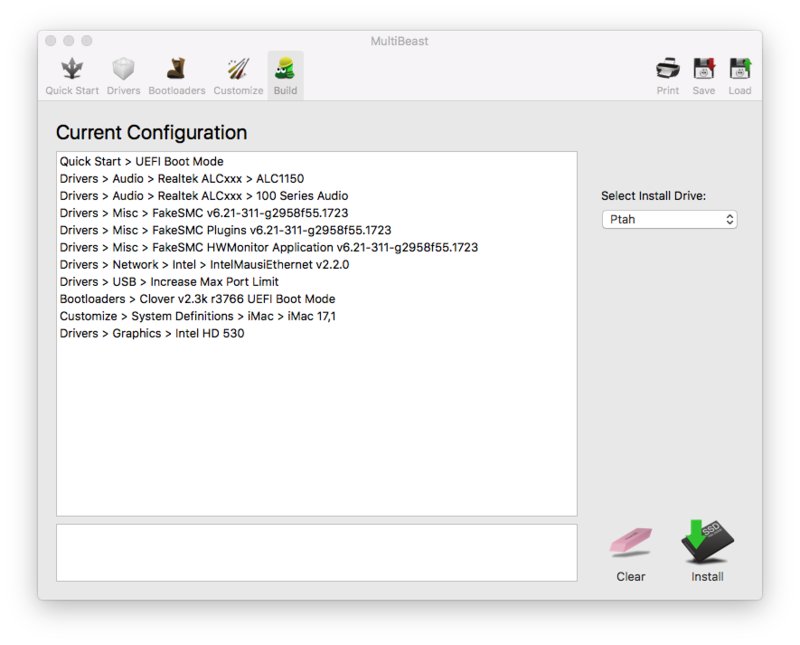Close the MultiBeast window

51,41
